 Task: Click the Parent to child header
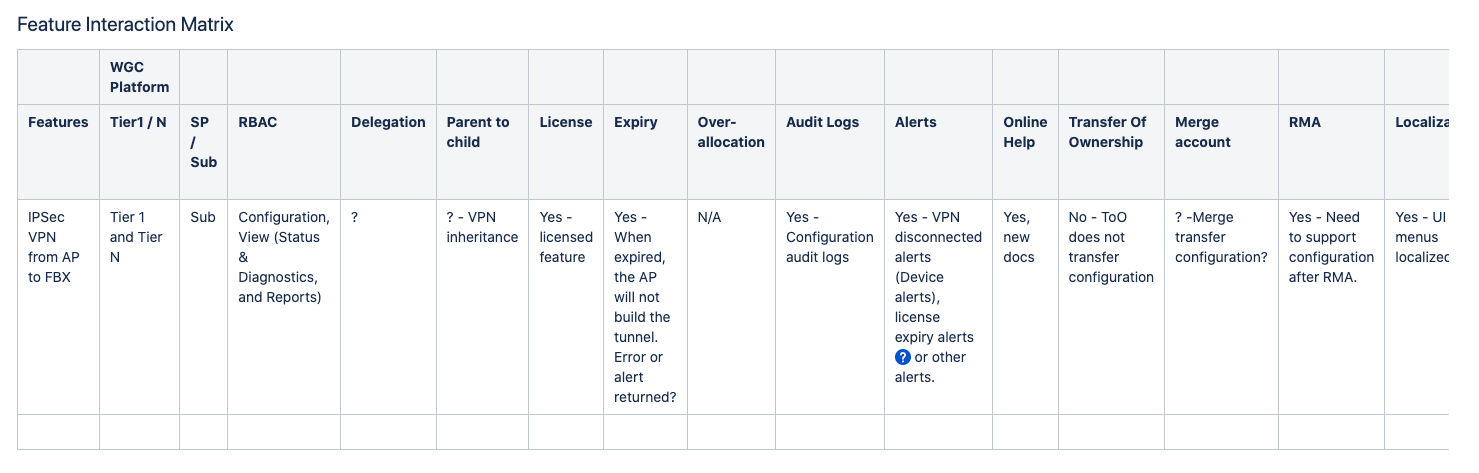coord(478,132)
